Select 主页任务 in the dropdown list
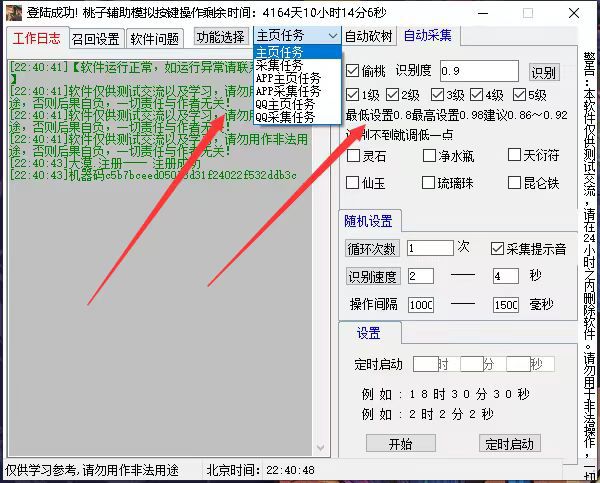Image resolution: width=600 pixels, height=483 pixels. (297, 52)
